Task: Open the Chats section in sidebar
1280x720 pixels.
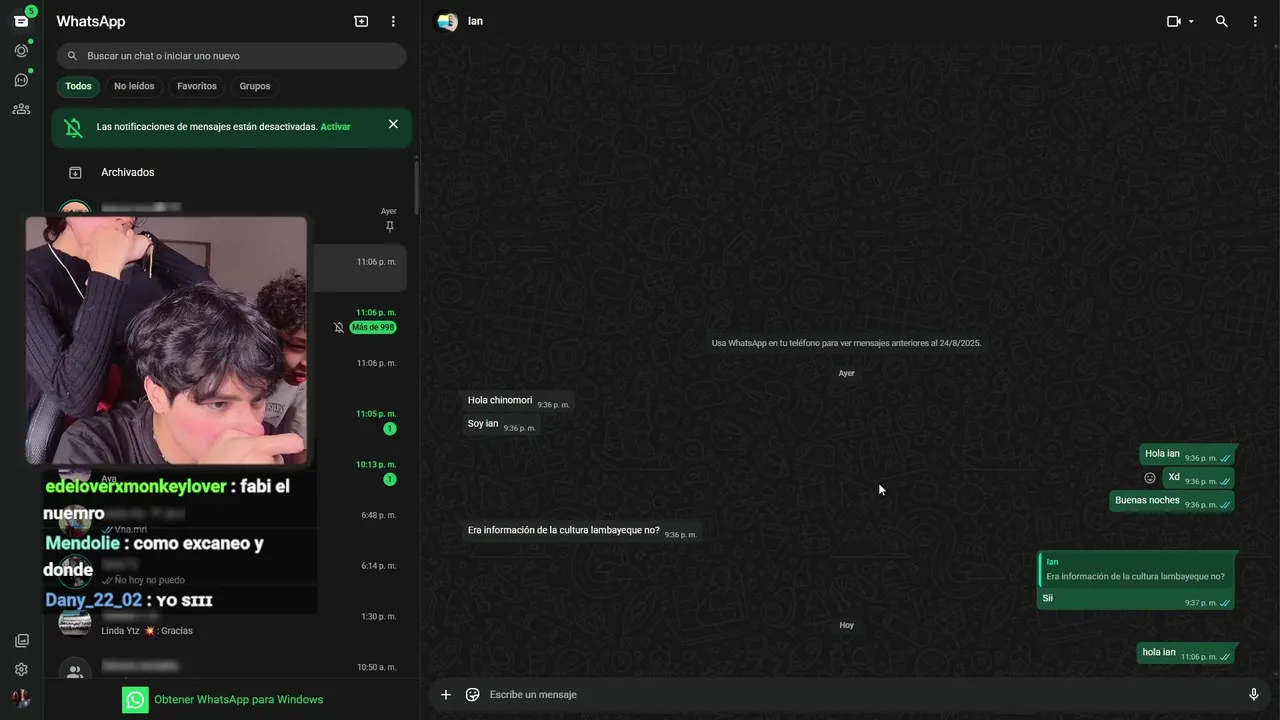Action: pos(21,21)
